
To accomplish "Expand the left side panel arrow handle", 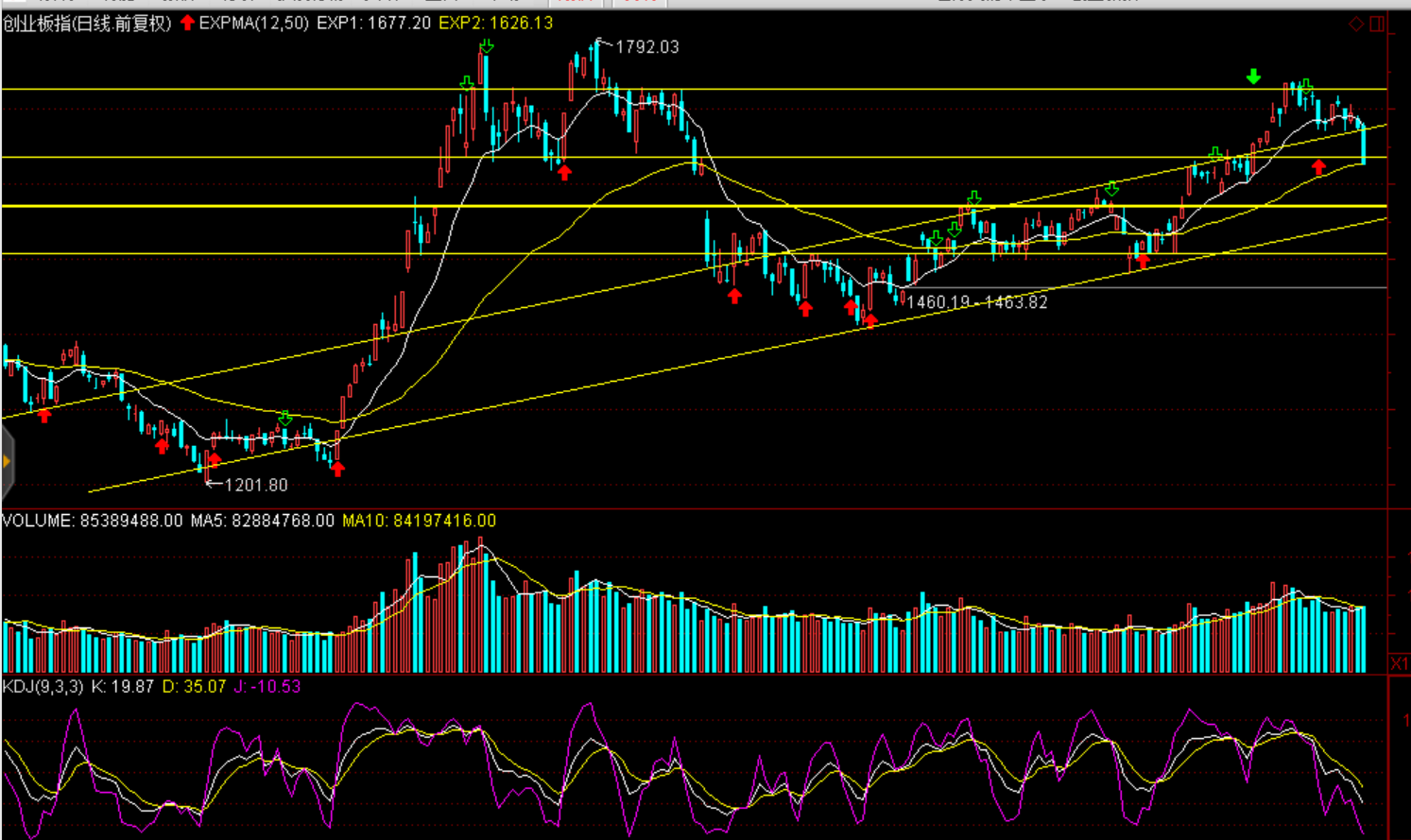I will [x=7, y=461].
